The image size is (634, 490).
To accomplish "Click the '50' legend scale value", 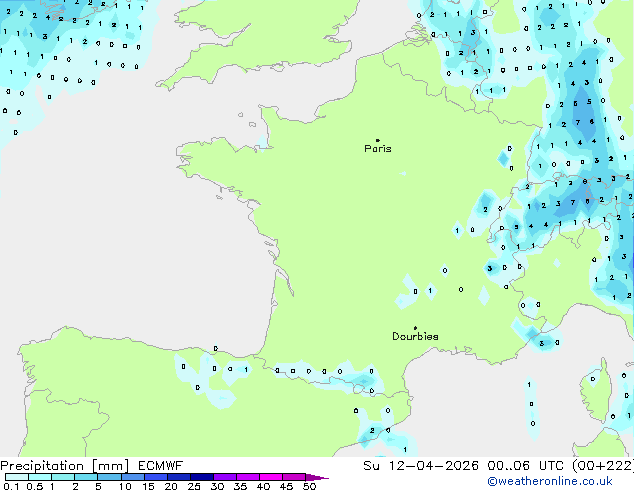I will click(309, 486).
